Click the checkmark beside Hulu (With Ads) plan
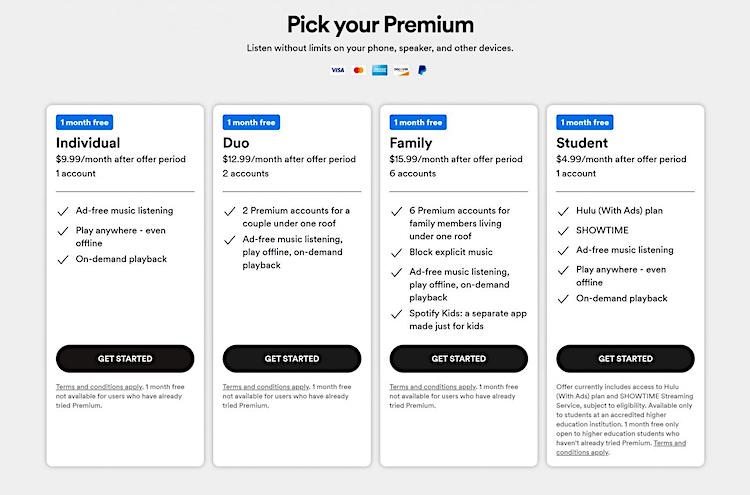Screen dimensions: 750x495 [x=563, y=211]
